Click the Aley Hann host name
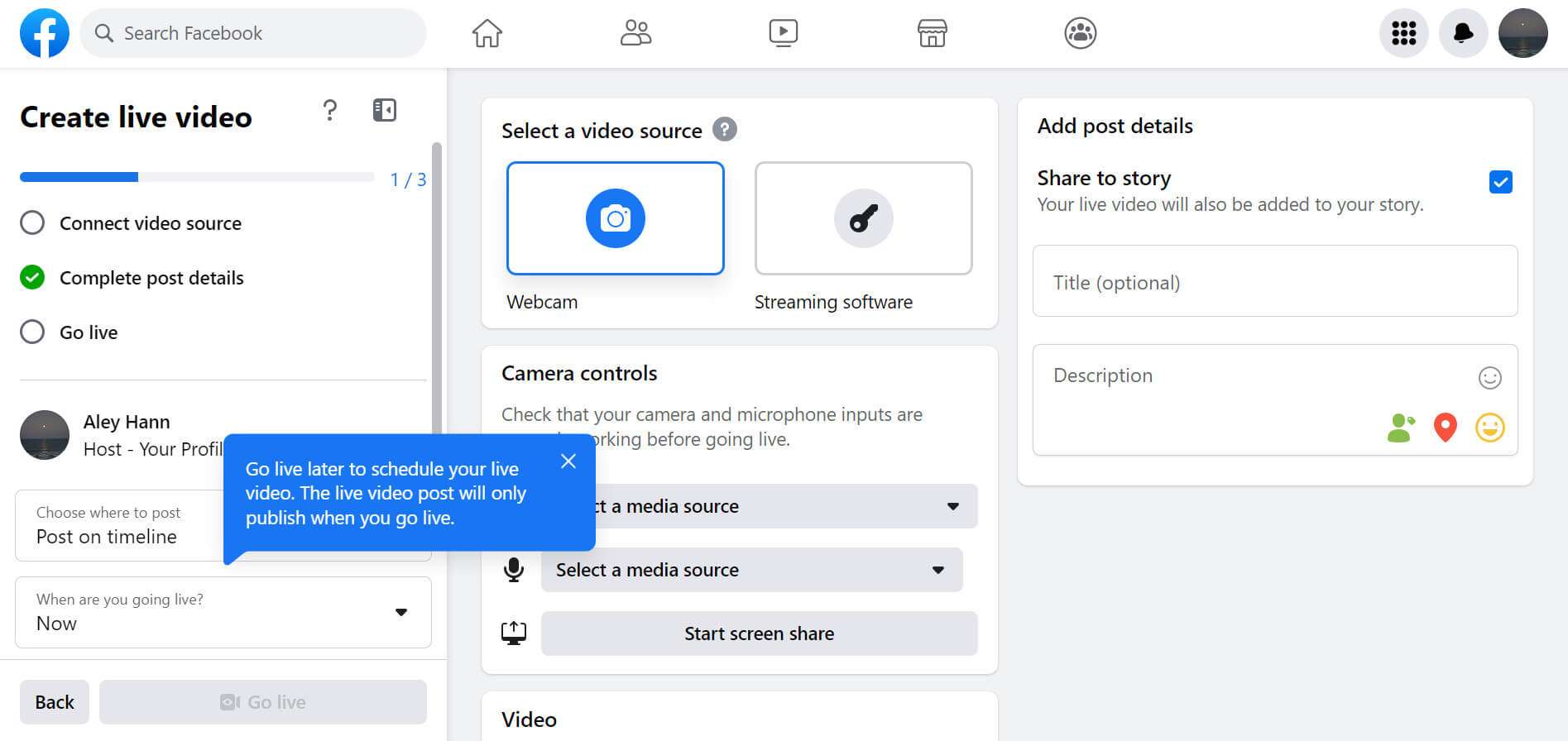 127,422
